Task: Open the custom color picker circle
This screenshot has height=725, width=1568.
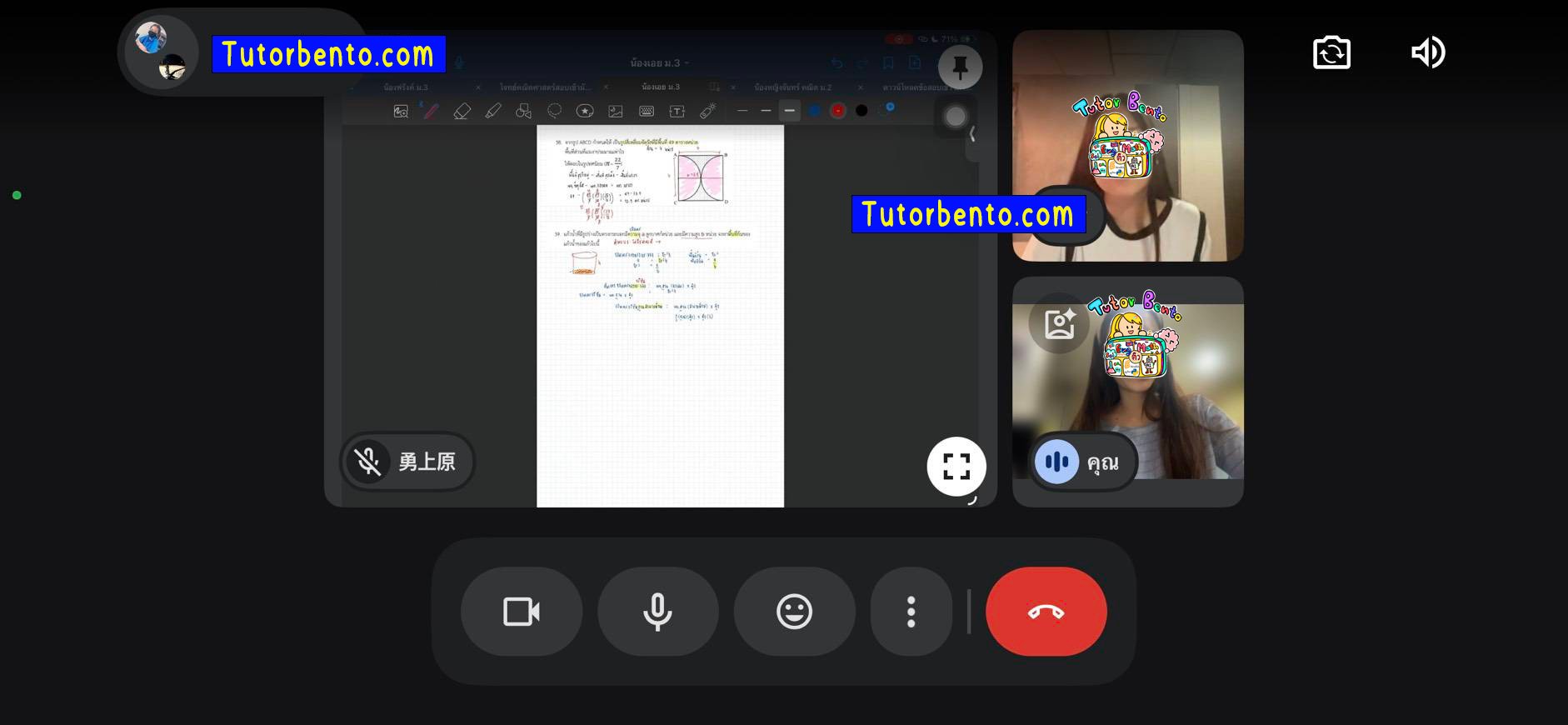Action: click(x=888, y=108)
